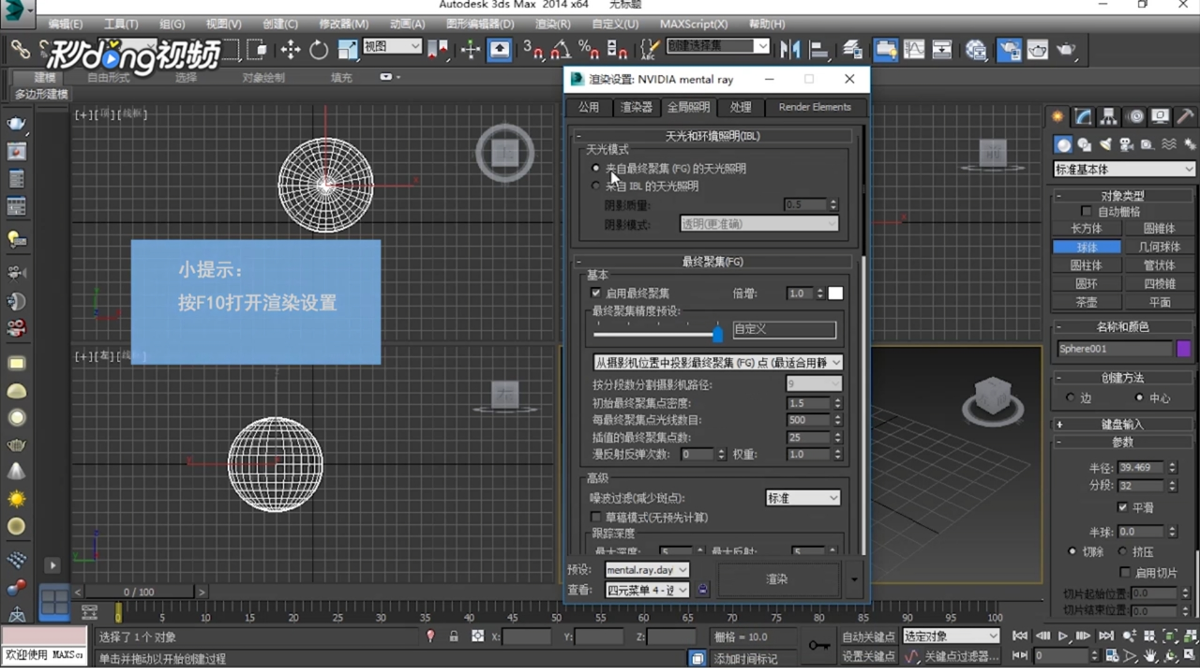Select skylight from IBL radio
The height and width of the screenshot is (668, 1200).
pos(597,186)
